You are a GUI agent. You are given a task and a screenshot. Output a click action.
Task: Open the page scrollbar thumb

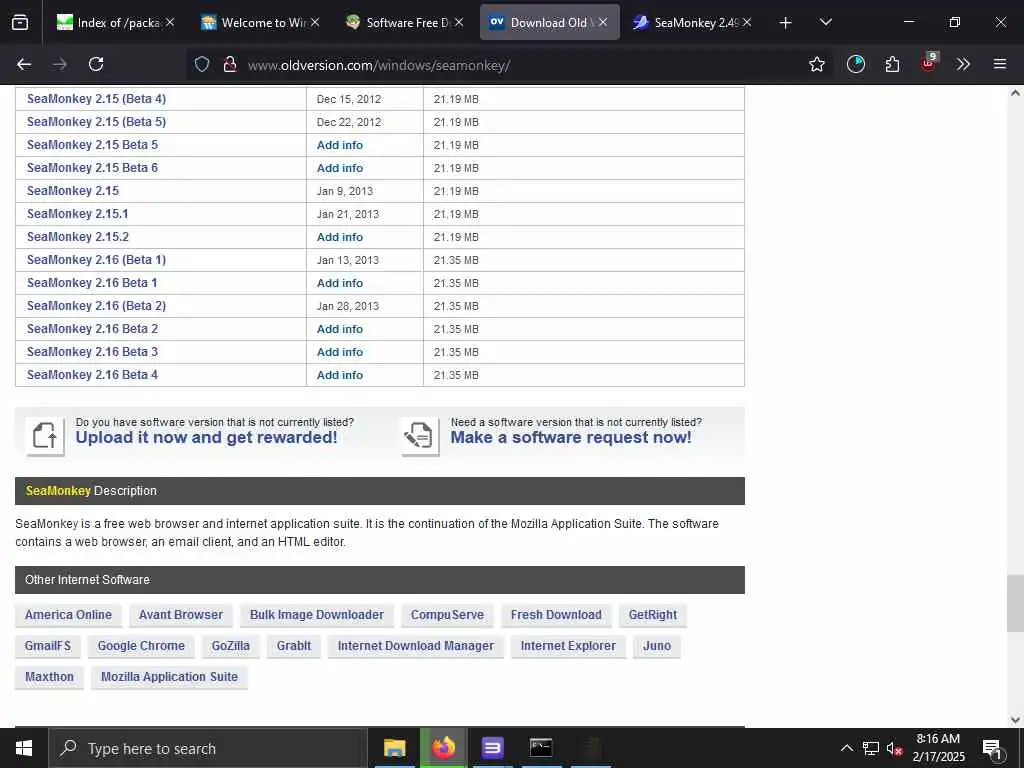tap(1015, 603)
